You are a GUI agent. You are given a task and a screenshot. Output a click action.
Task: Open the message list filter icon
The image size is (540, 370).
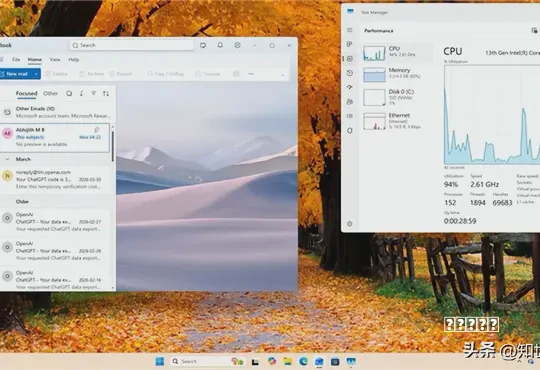[x=94, y=93]
